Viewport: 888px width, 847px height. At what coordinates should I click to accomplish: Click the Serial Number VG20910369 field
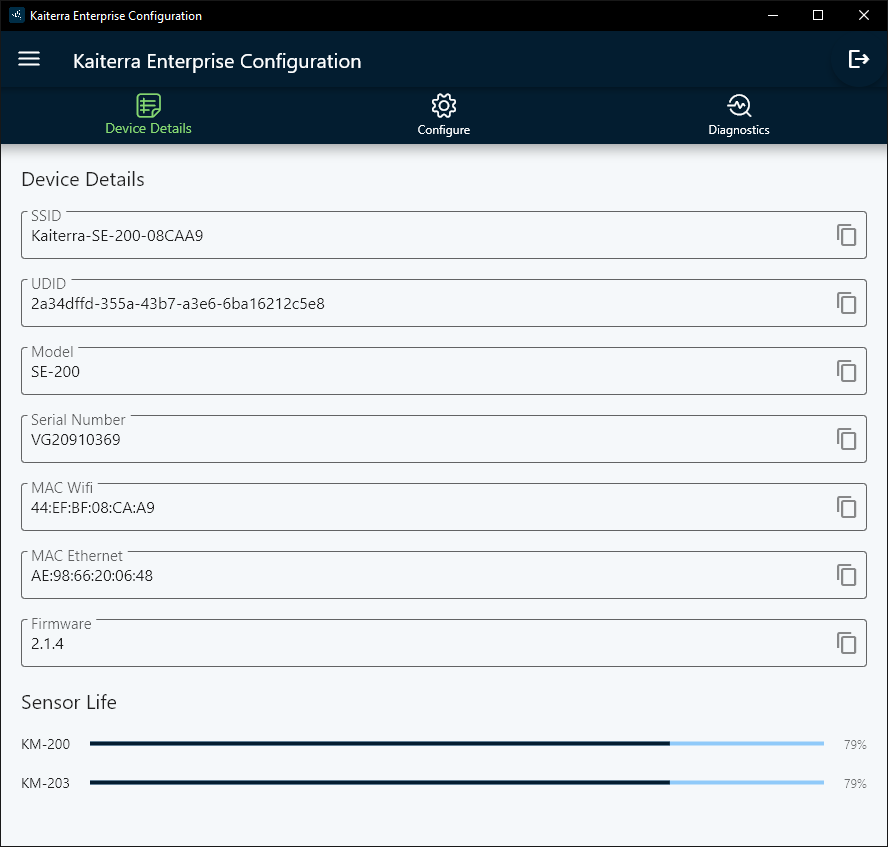(x=444, y=439)
